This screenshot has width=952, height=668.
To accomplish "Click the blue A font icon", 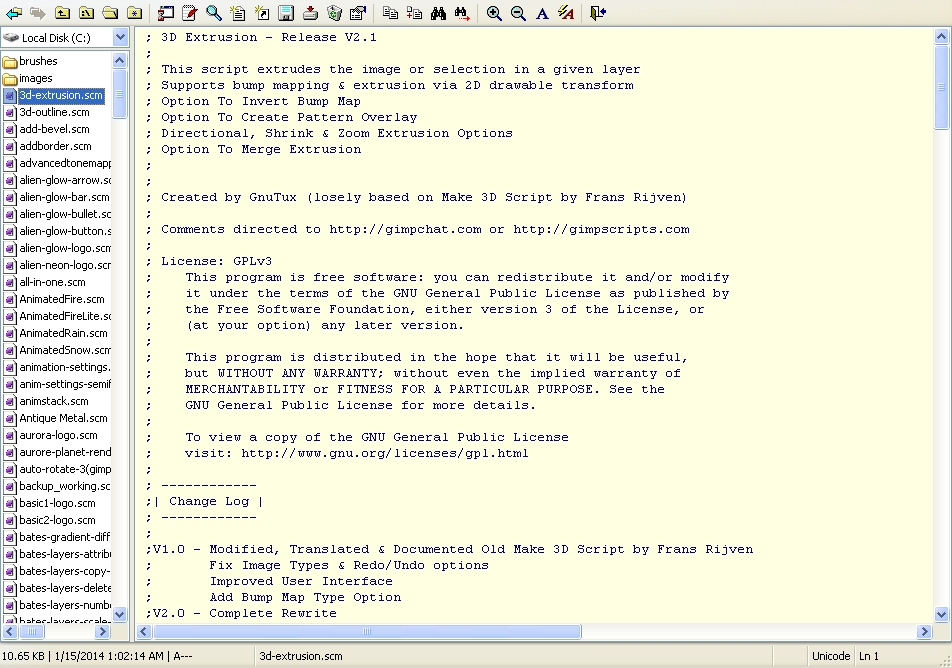I will click(x=542, y=13).
